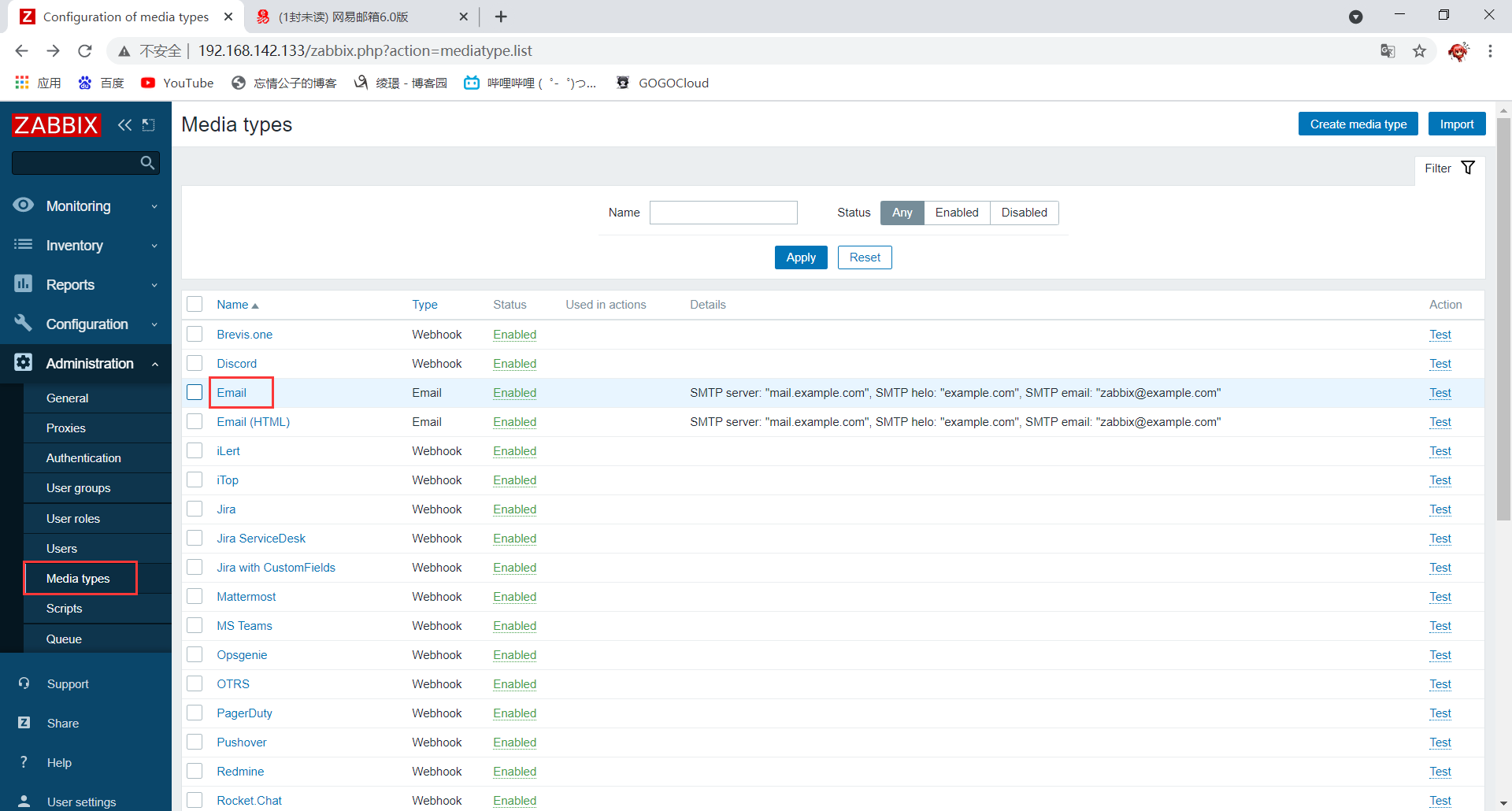The height and width of the screenshot is (811, 1512).
Task: Check the Mattermost row checkbox
Action: (195, 596)
